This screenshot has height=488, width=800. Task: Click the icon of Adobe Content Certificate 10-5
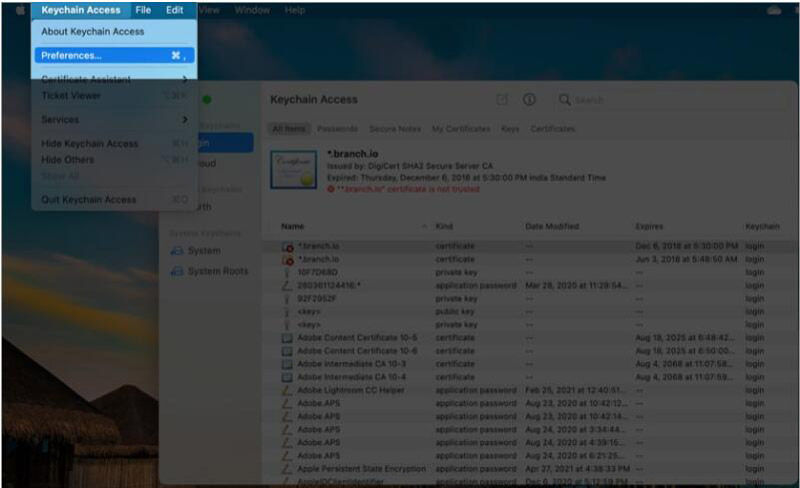(x=287, y=338)
